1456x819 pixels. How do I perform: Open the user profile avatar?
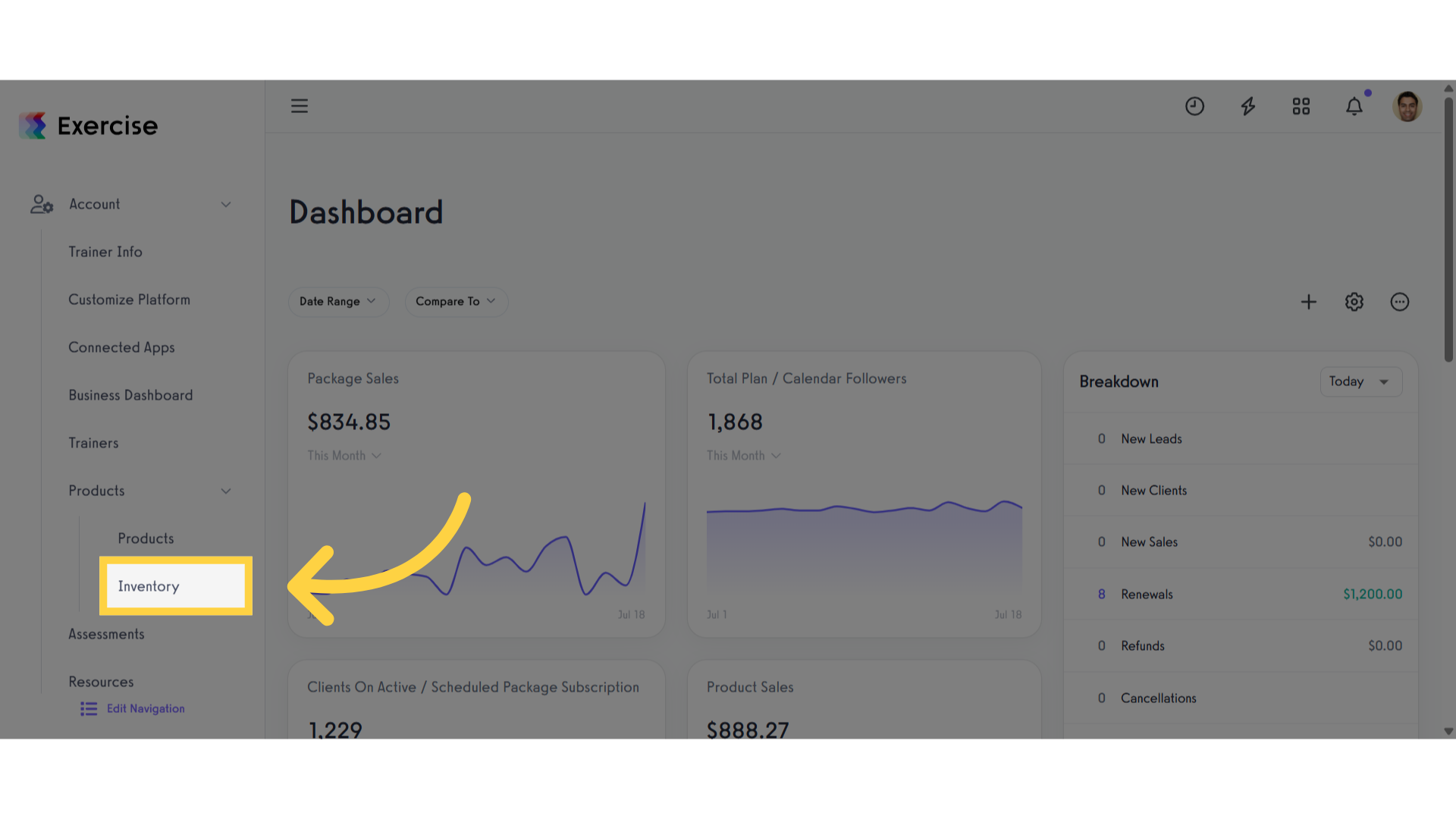click(x=1407, y=106)
